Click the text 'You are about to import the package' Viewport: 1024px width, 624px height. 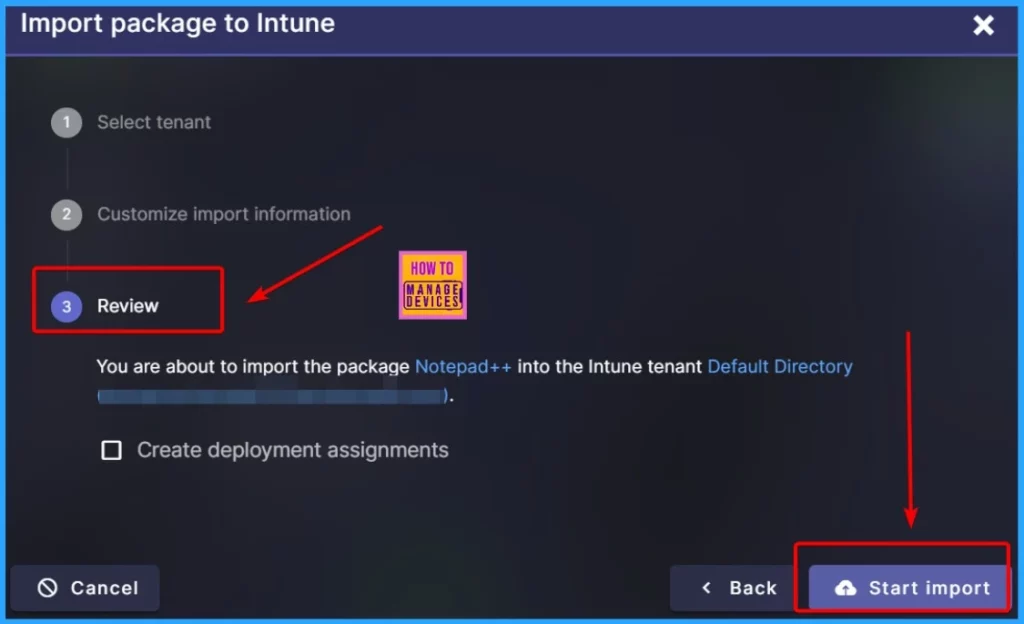click(253, 367)
